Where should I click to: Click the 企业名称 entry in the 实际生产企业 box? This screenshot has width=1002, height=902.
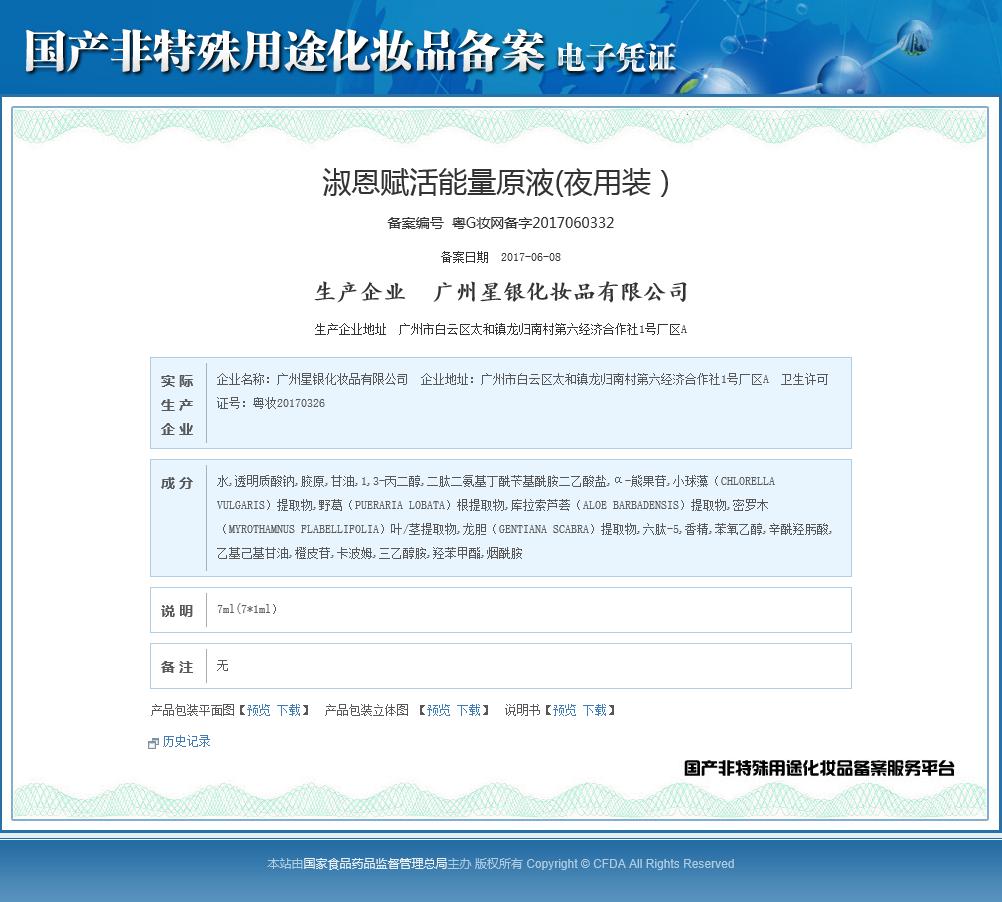[x=312, y=379]
